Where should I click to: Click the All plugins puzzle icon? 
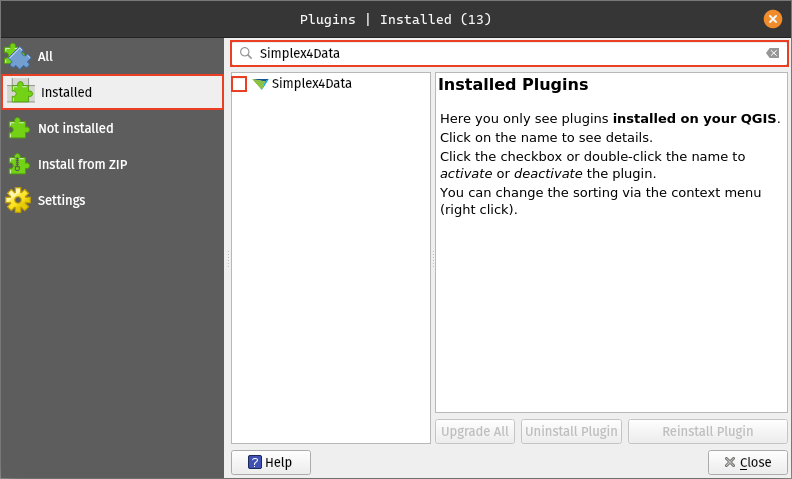(x=18, y=56)
